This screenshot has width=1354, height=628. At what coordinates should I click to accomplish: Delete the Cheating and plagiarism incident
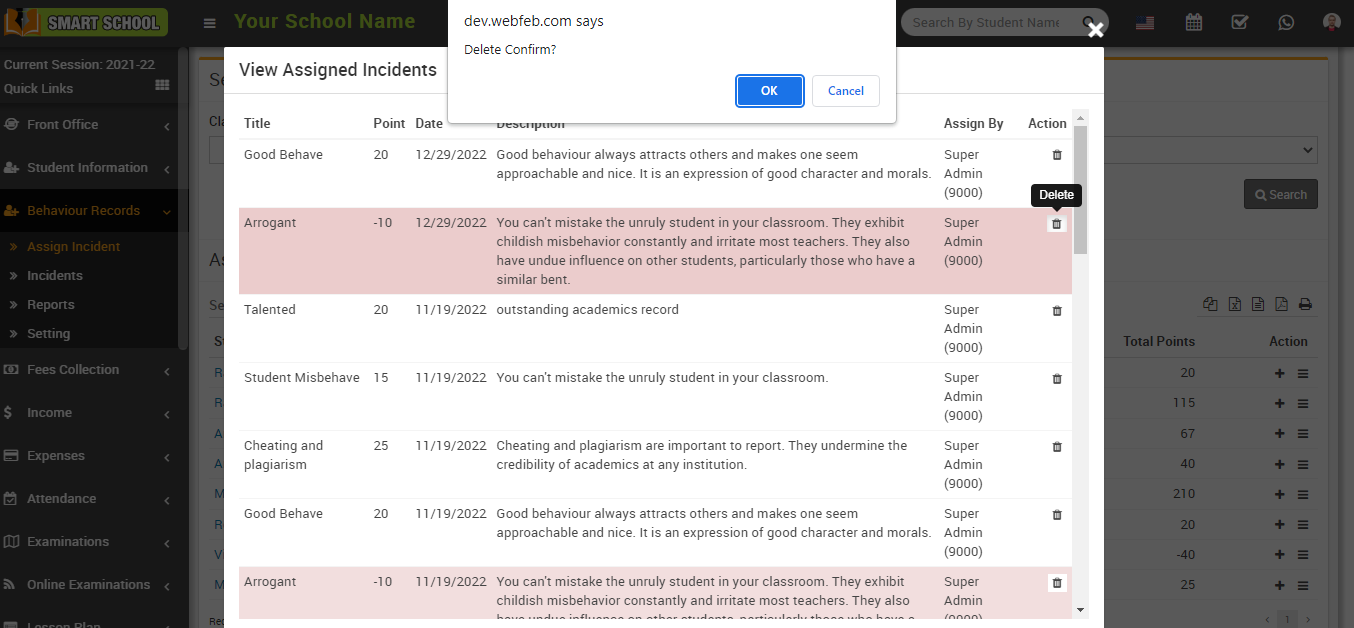[x=1057, y=447]
